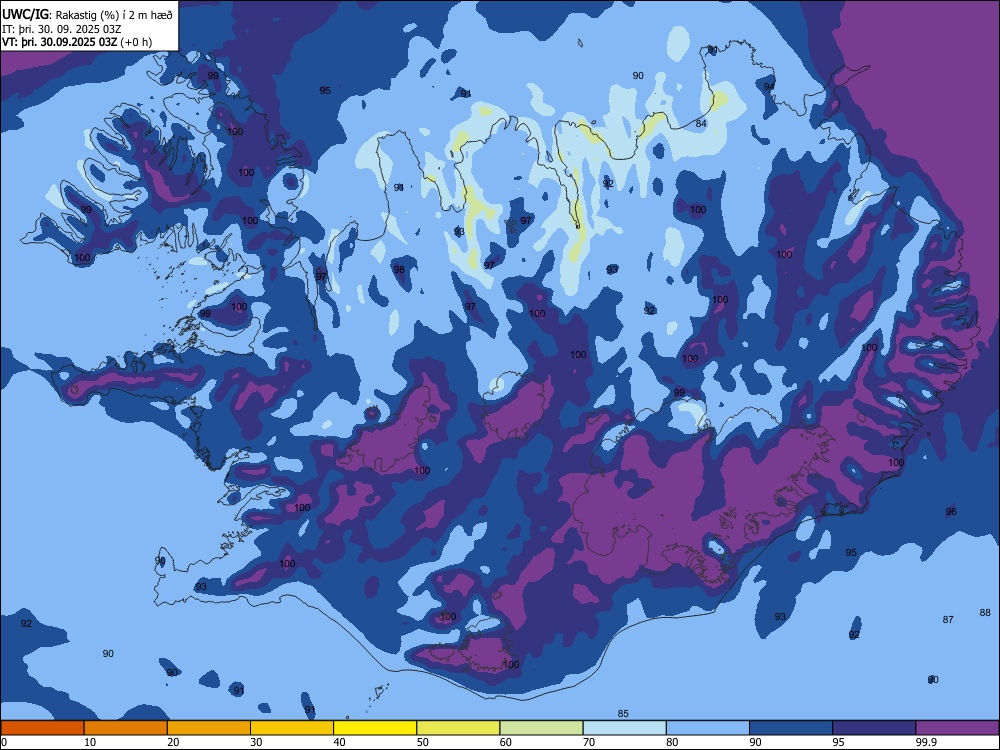Click the humidity value '87' on the map
This screenshot has width=1000, height=750.
(x=948, y=619)
